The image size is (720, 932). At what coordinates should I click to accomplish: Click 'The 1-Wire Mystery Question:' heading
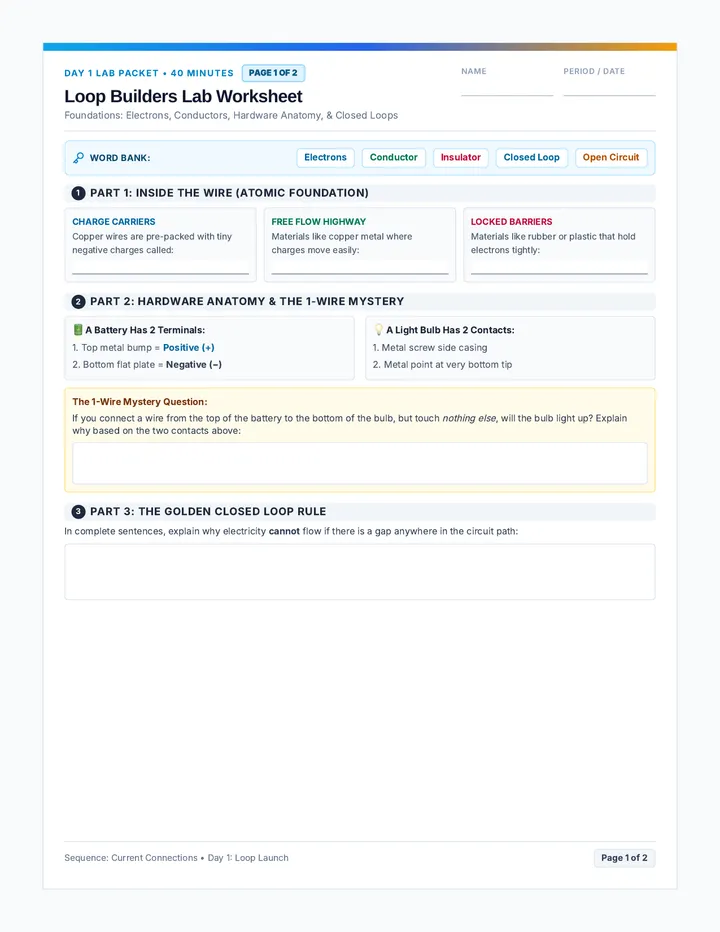(x=140, y=402)
